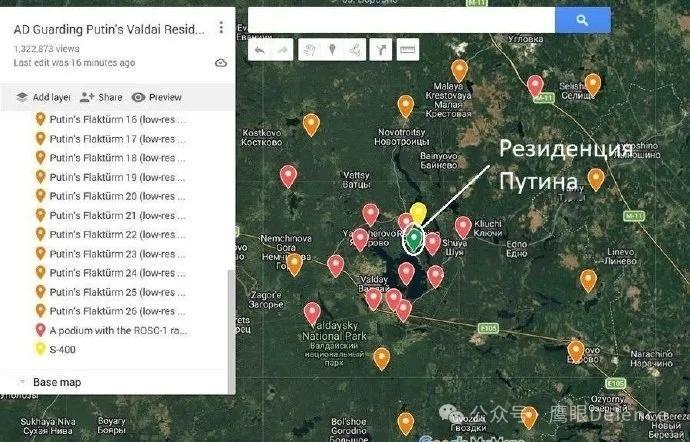690x442 pixels.
Task: Select the hand (select items) tool
Action: (x=310, y=50)
